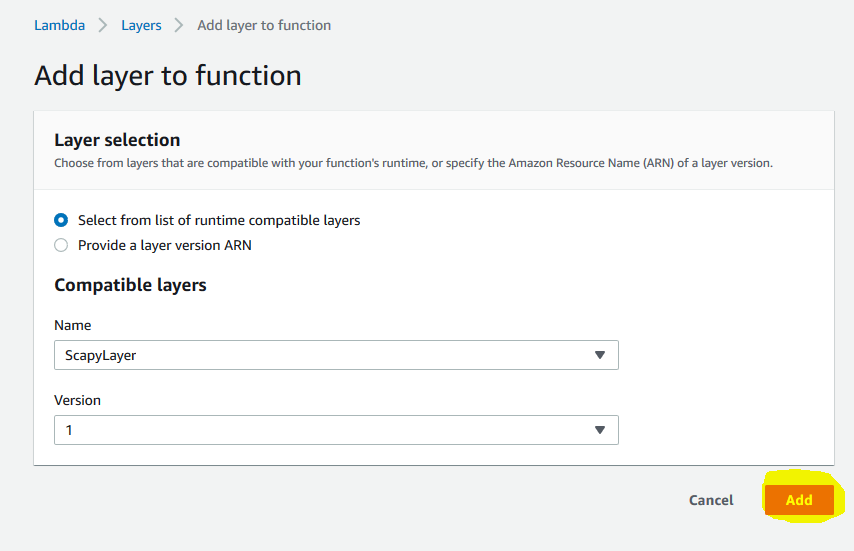Open the Lambda breadcrumb link
Image resolution: width=854 pixels, height=551 pixels.
click(x=59, y=25)
